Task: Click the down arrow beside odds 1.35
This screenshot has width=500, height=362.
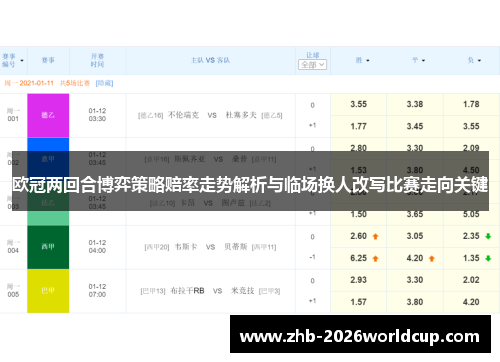Action: pyautogui.click(x=488, y=259)
